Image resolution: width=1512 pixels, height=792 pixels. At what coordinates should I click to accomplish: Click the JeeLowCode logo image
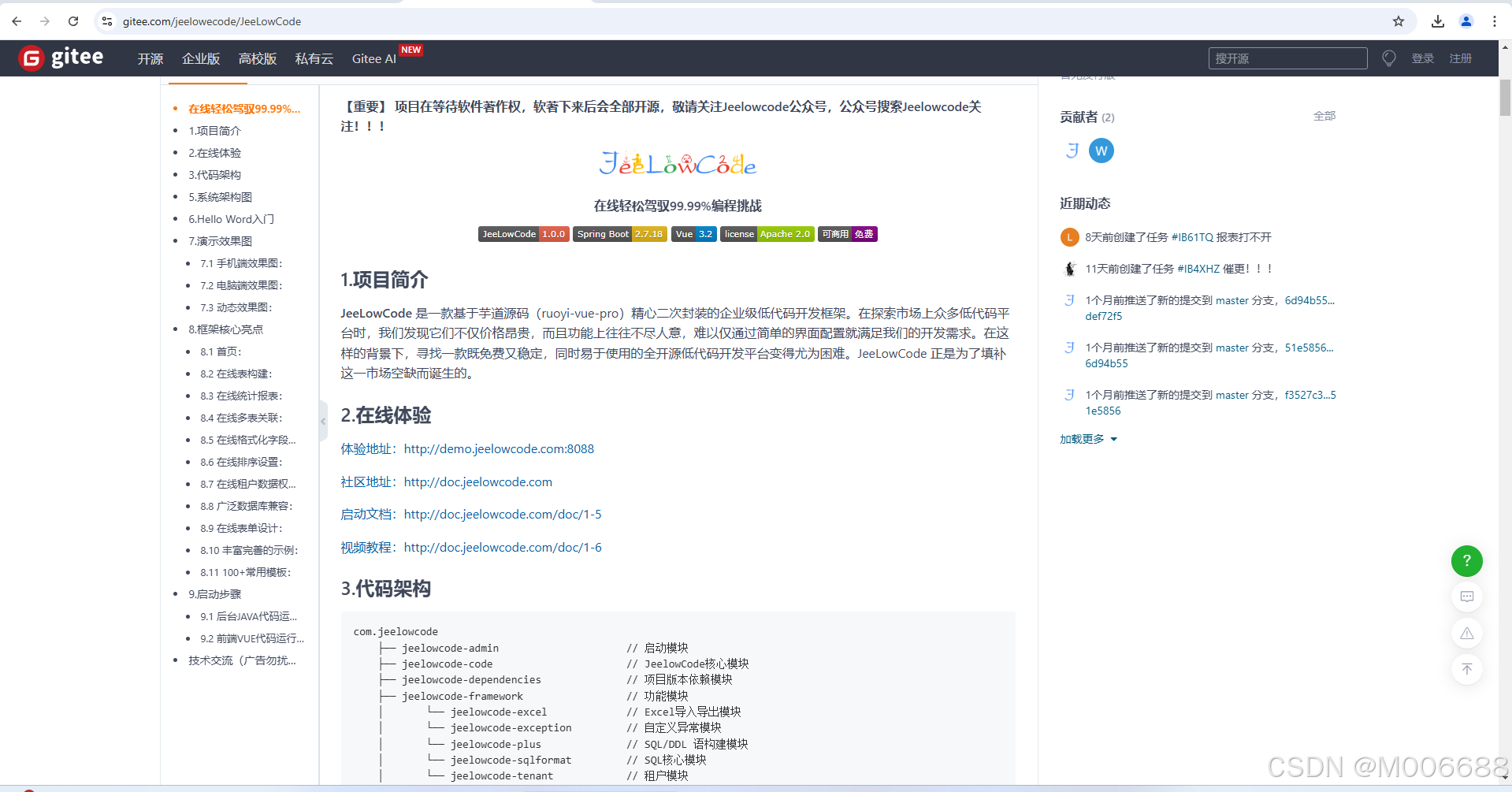click(x=678, y=164)
